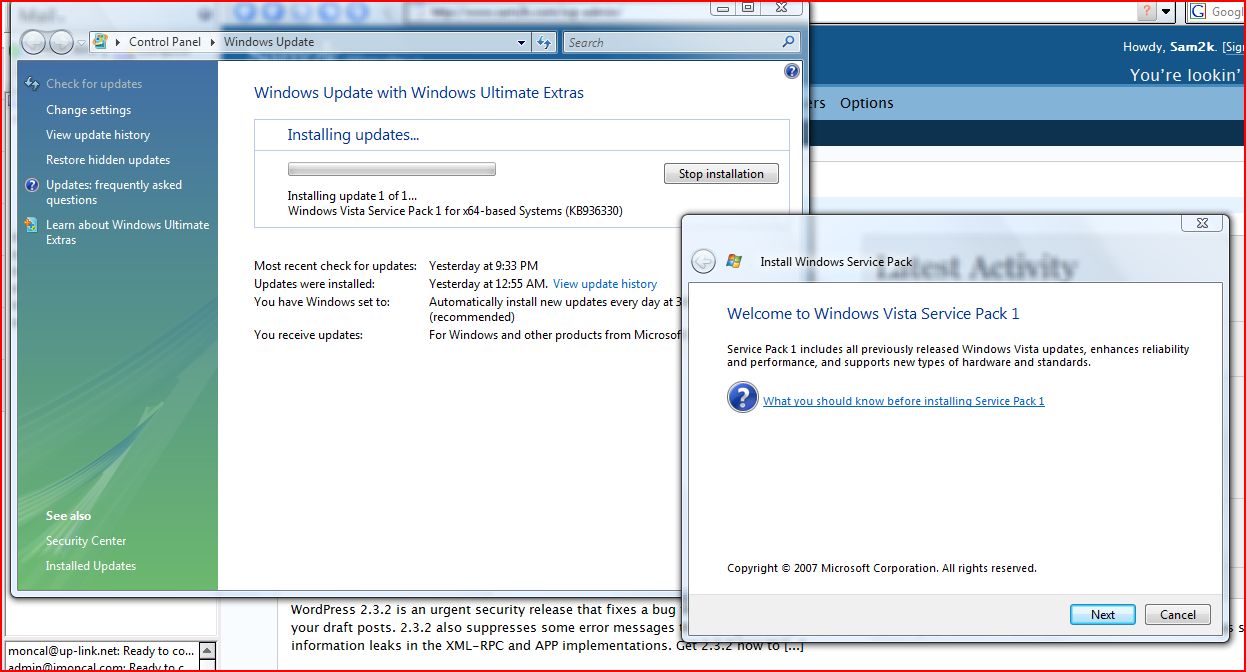Click back arrow in Service Pack dialog
The height and width of the screenshot is (672, 1246).
[x=703, y=261]
